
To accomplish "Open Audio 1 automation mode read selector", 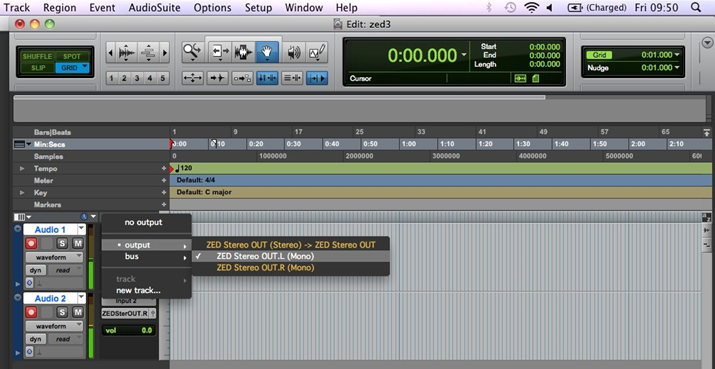I will coord(66,270).
